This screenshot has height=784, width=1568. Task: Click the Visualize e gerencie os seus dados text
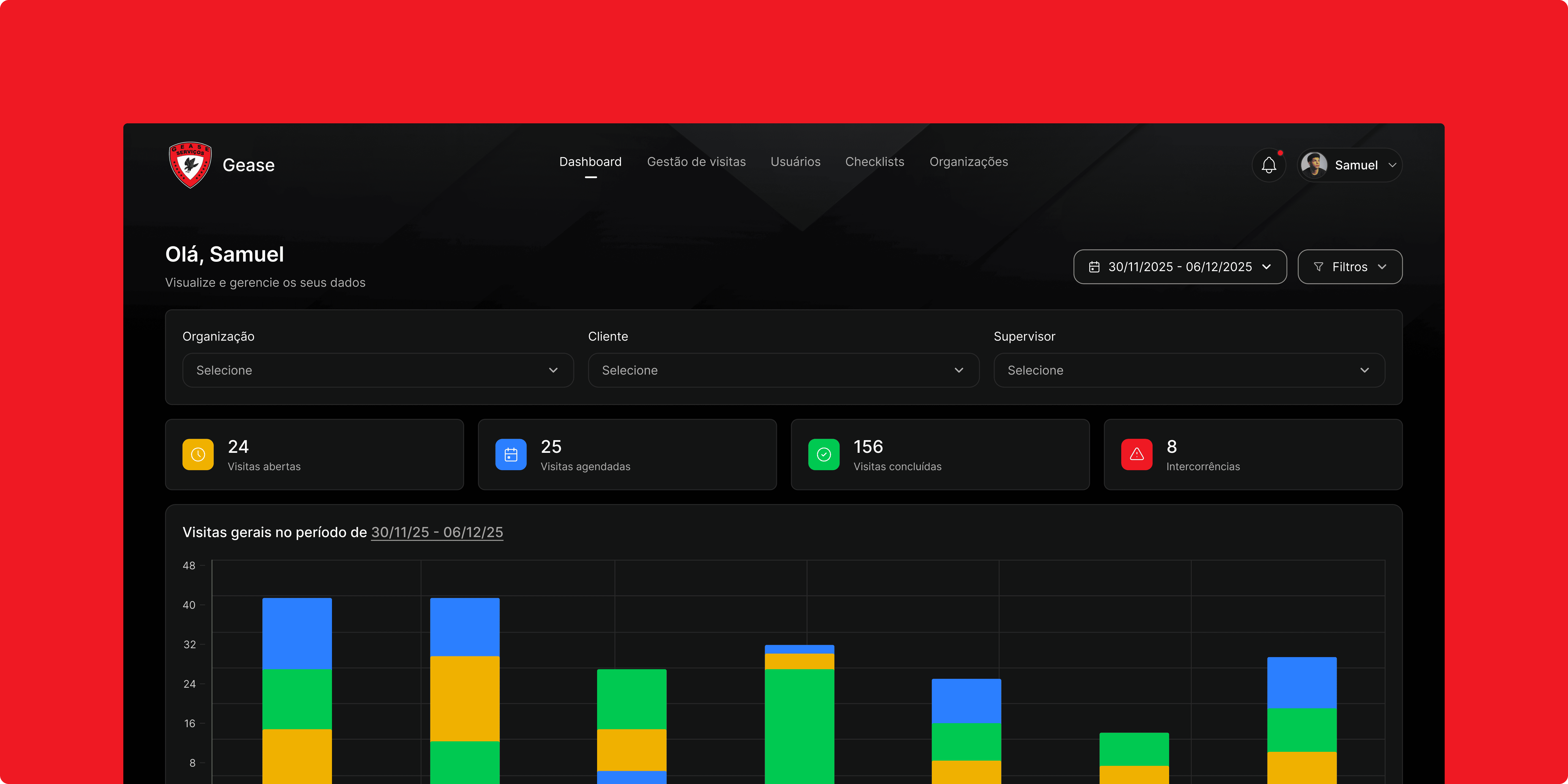(265, 283)
